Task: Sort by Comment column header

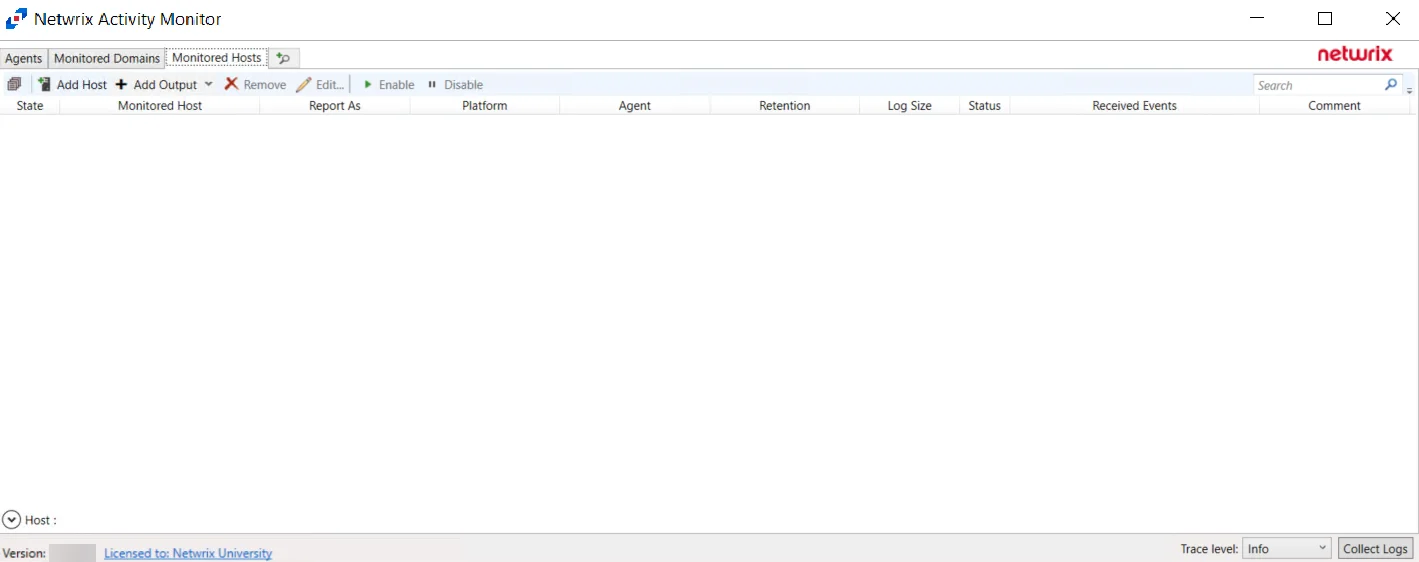Action: click(1335, 105)
